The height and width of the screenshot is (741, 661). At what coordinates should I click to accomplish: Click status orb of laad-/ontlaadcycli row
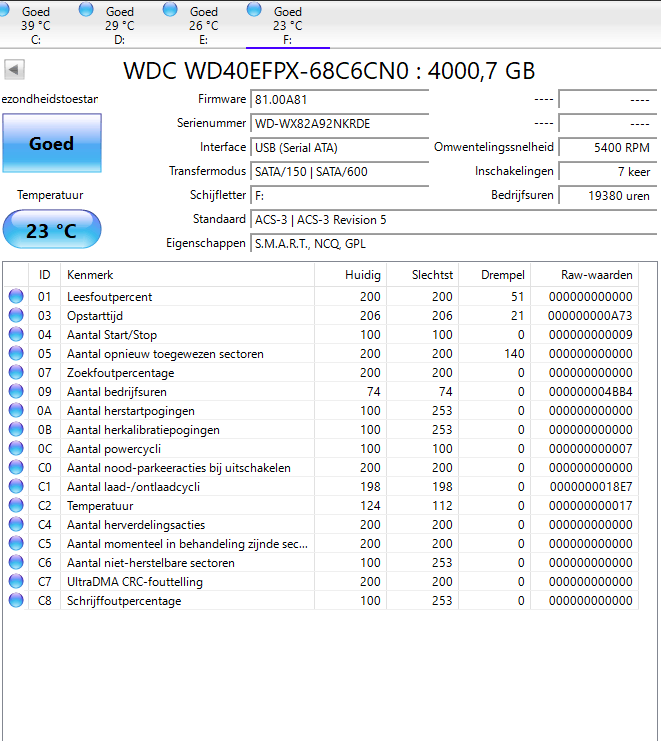coord(16,486)
